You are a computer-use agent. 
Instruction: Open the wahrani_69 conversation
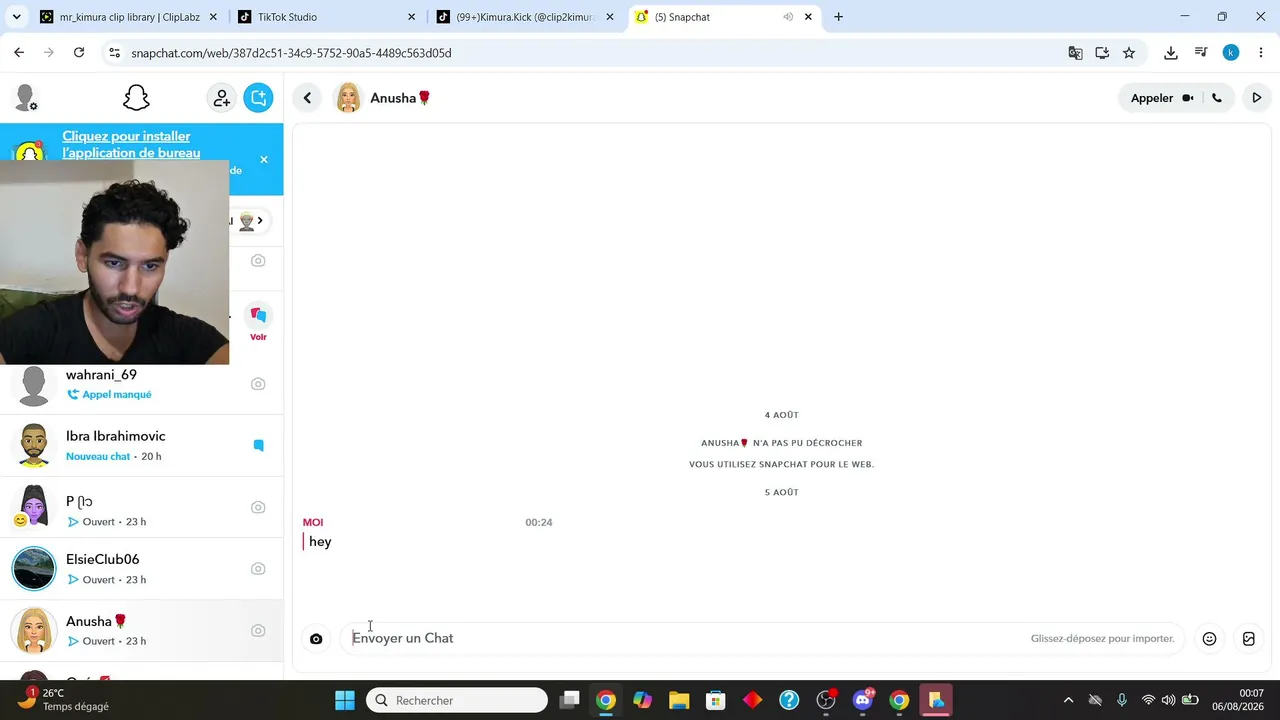pos(141,384)
